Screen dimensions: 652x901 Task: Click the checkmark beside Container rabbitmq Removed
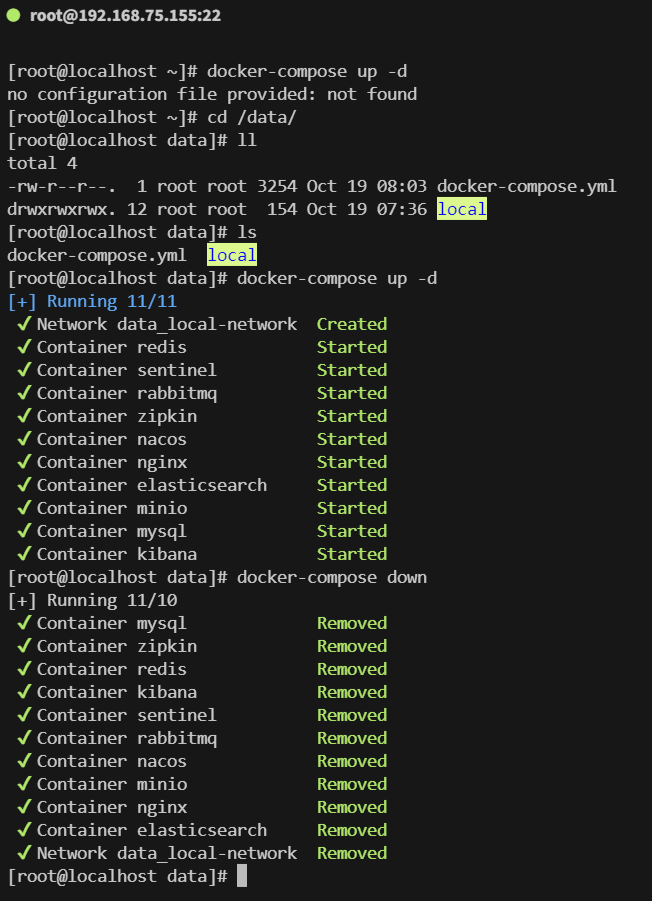pyautogui.click(x=24, y=738)
